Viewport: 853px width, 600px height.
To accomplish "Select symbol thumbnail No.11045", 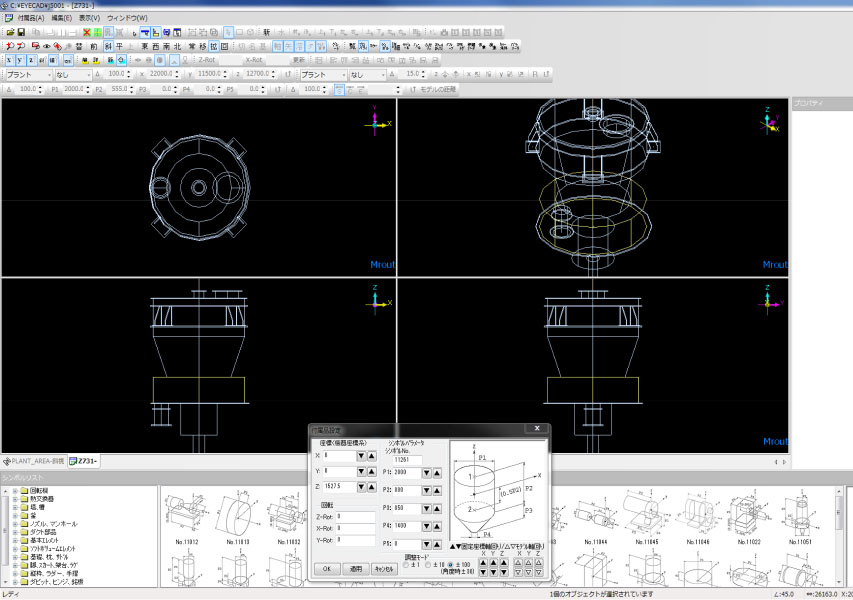I will click(x=646, y=517).
